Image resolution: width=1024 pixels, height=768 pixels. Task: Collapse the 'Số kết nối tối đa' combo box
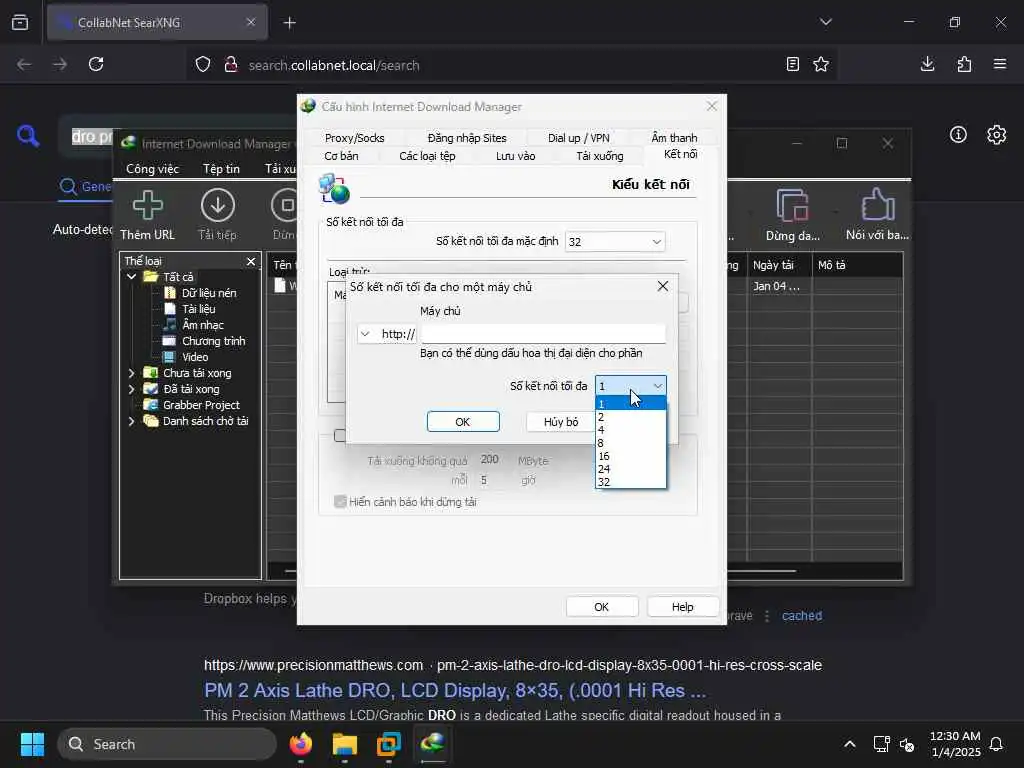657,386
